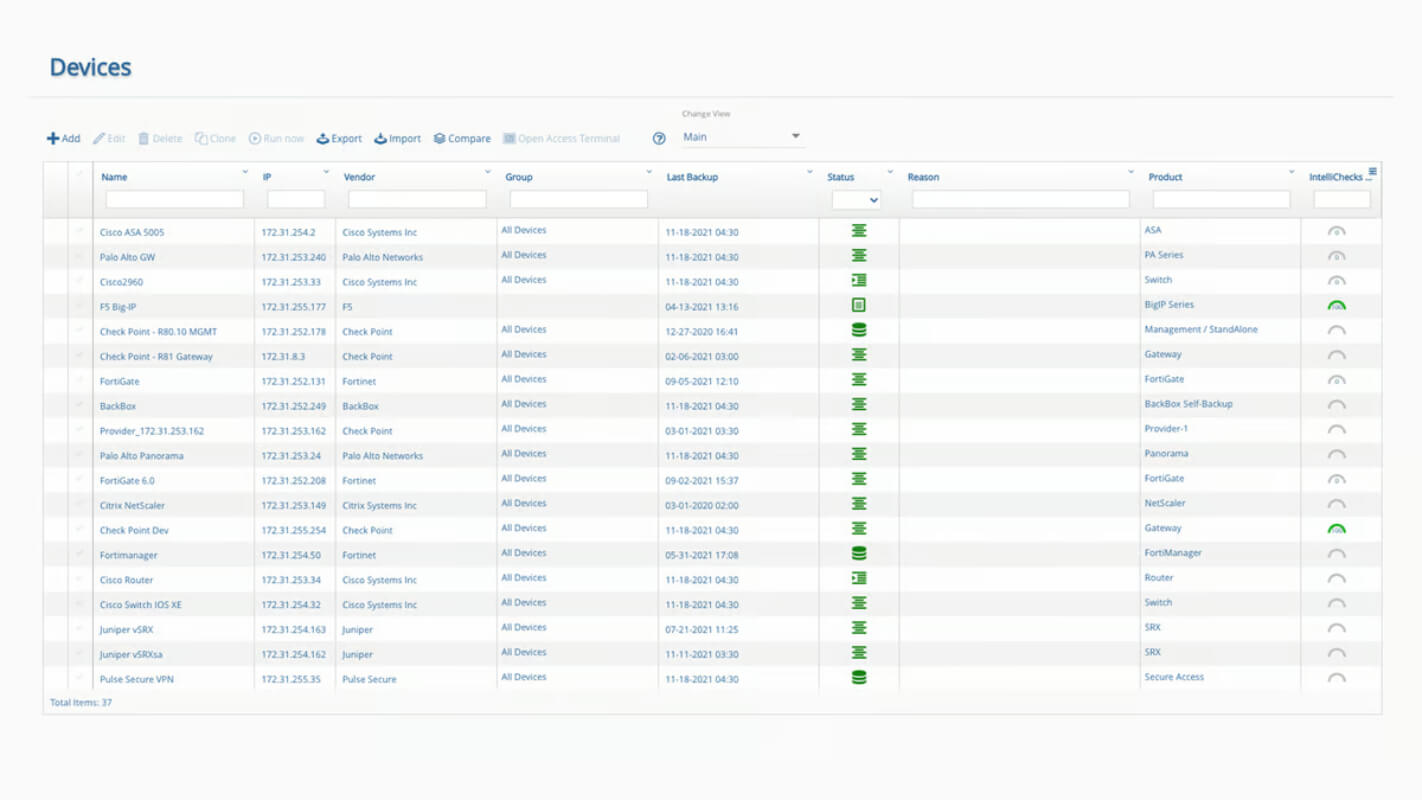
Task: Click the Total Items: 37 text
Action: pos(81,703)
